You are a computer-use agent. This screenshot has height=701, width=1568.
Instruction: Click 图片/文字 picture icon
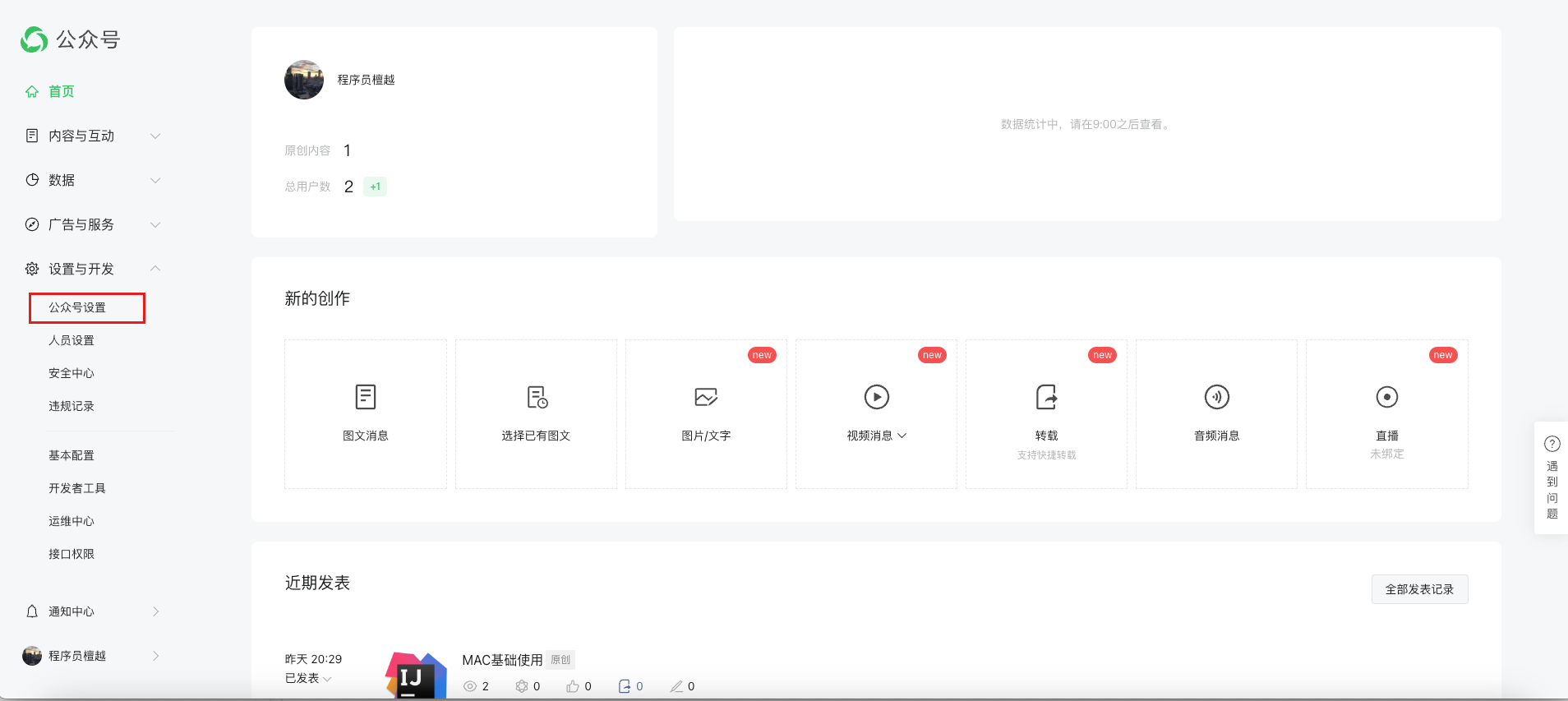pyautogui.click(x=706, y=397)
